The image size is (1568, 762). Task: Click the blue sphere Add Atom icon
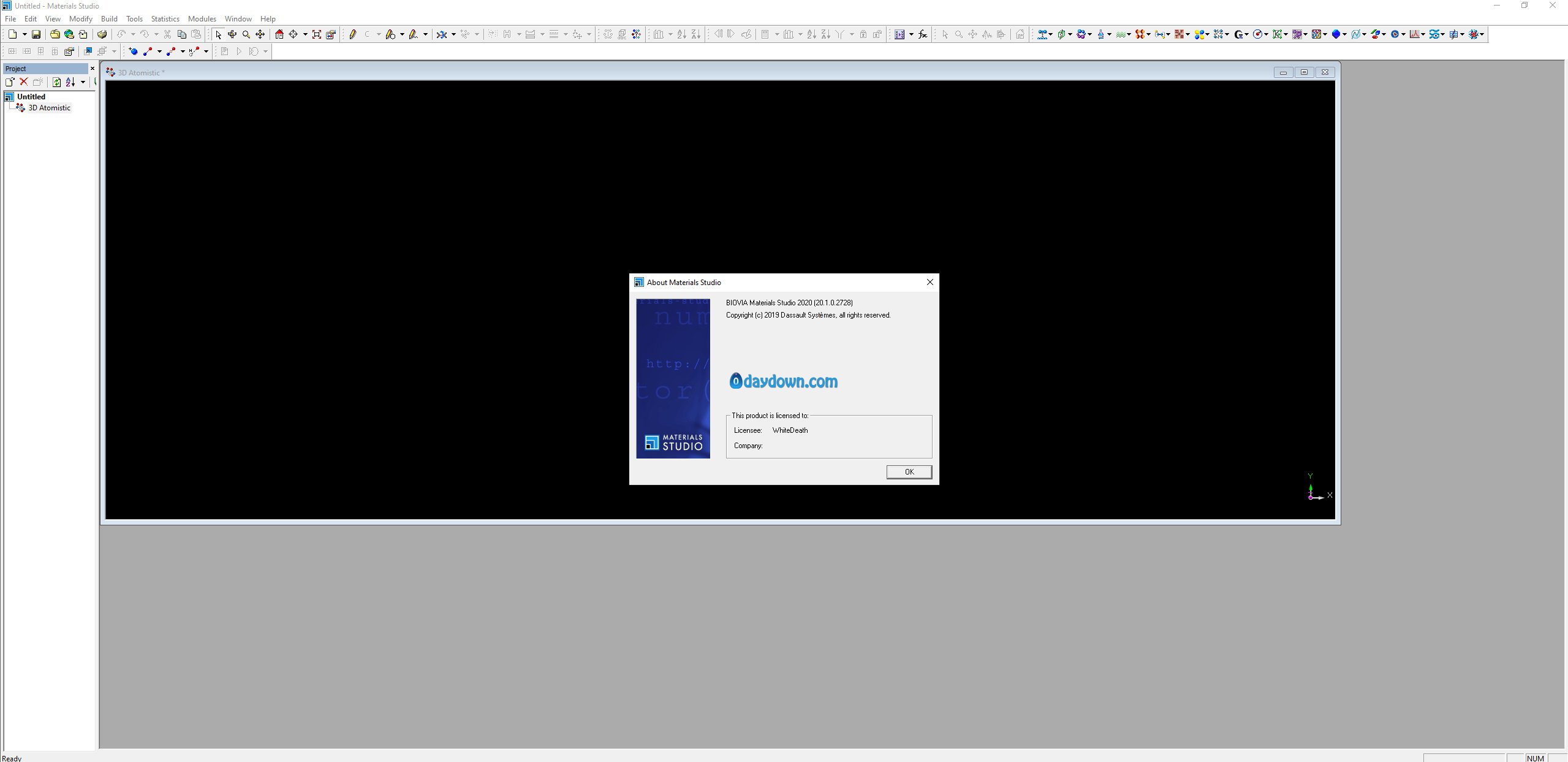click(134, 51)
